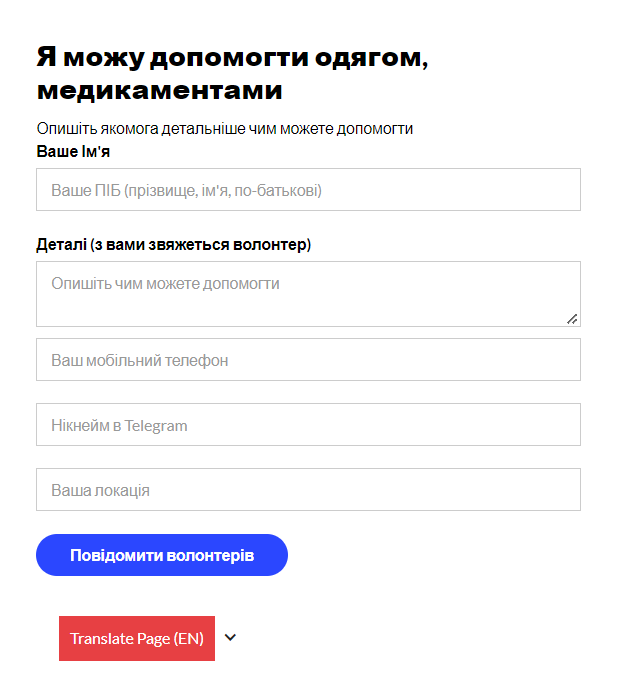Click the location text box above the submit button
The image size is (621, 699).
coord(308,490)
